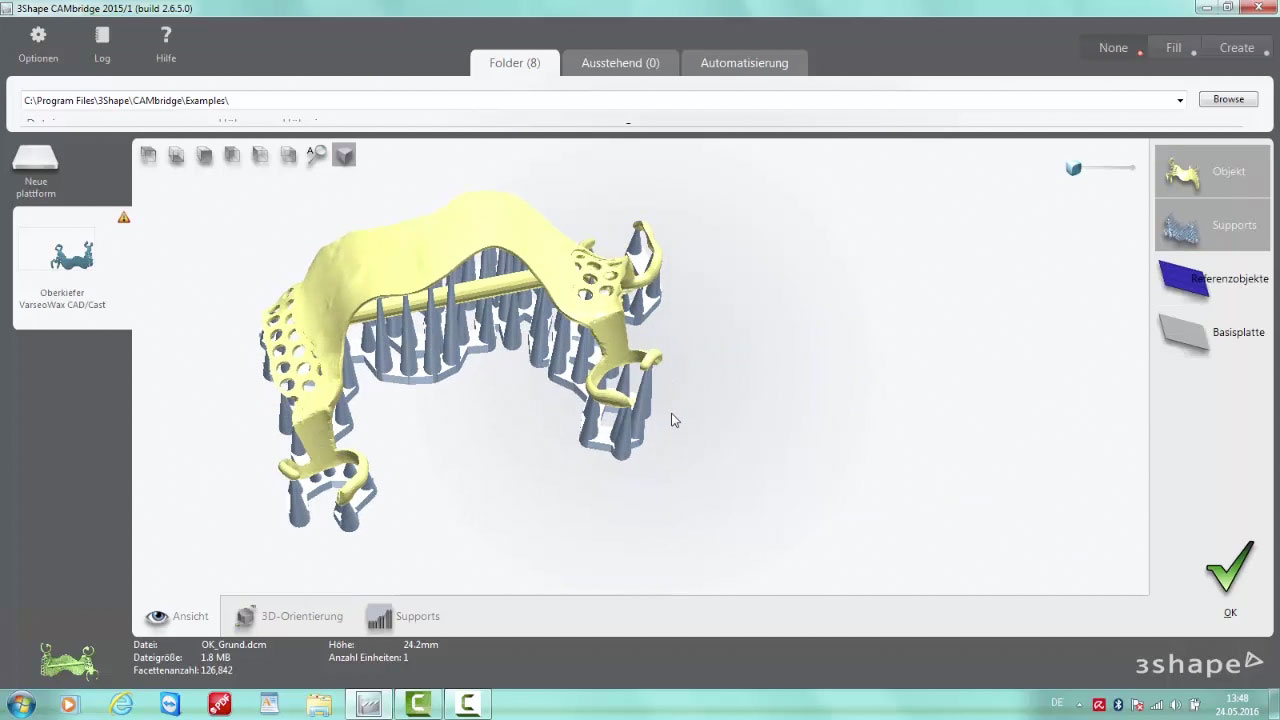The image size is (1280, 720).
Task: Click the Fill button
Action: (1173, 48)
